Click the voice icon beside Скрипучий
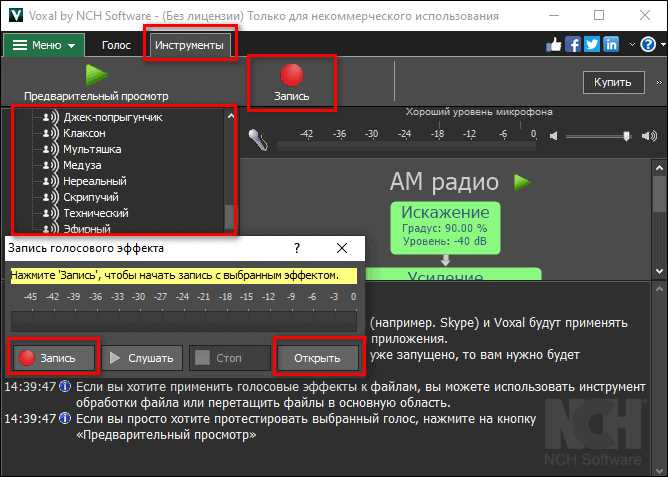The height and width of the screenshot is (477, 668). tap(50, 198)
